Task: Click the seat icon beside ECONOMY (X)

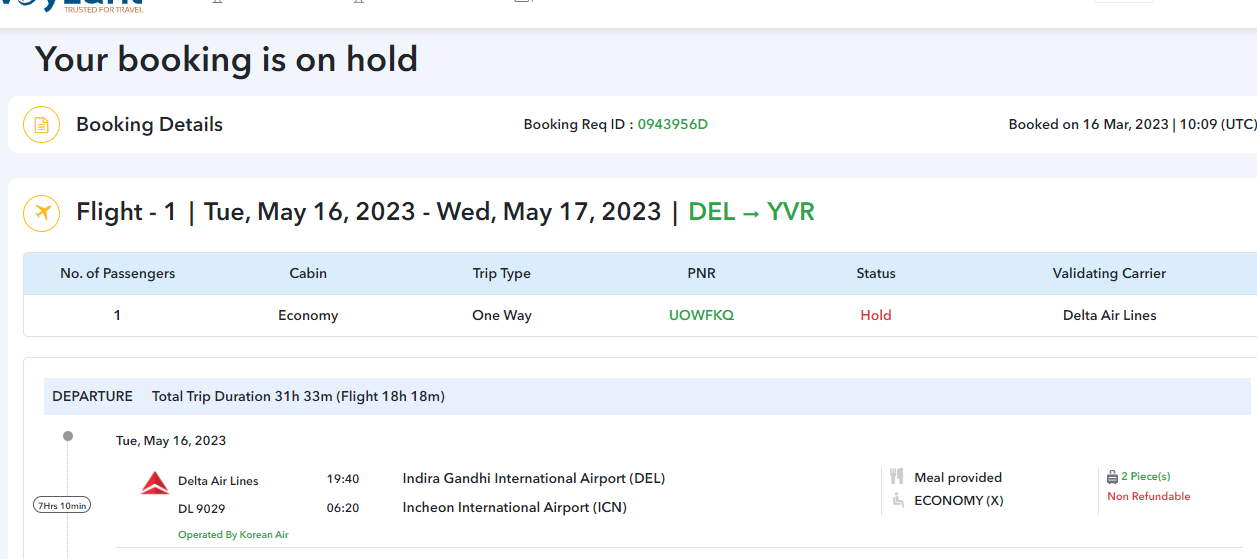Action: 898,500
